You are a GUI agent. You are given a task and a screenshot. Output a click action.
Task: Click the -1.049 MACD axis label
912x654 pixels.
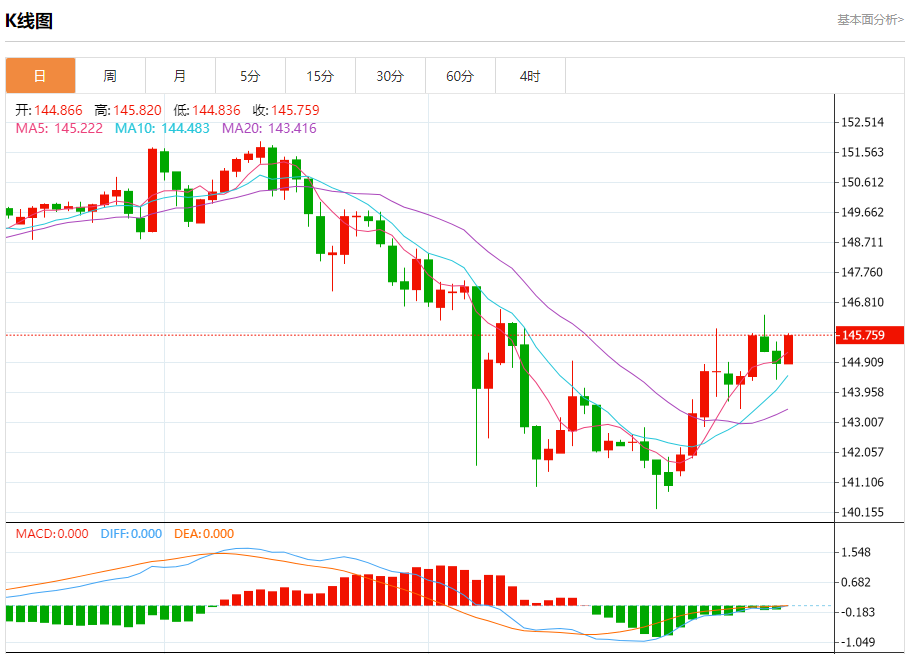tap(856, 642)
